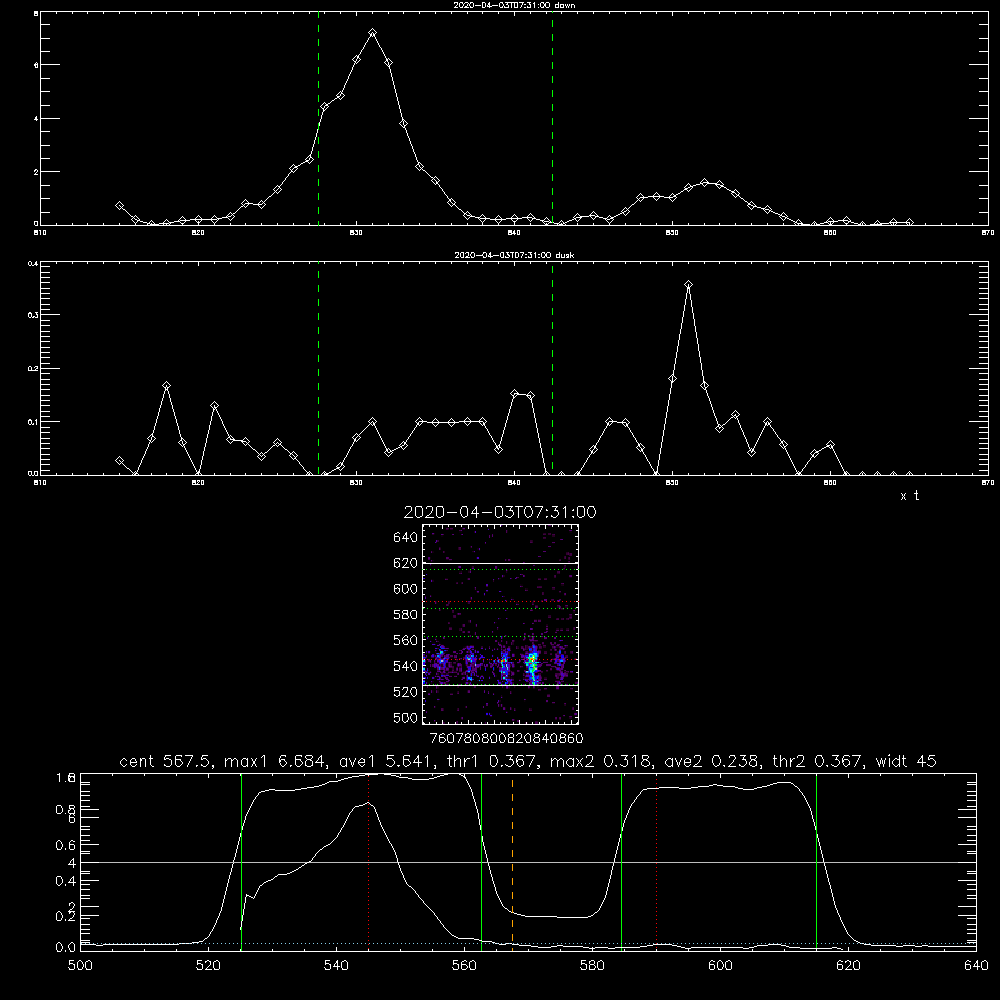Click the 540 tick label on the bottom plot x-axis
The width and height of the screenshot is (1000, 1000).
(x=336, y=966)
